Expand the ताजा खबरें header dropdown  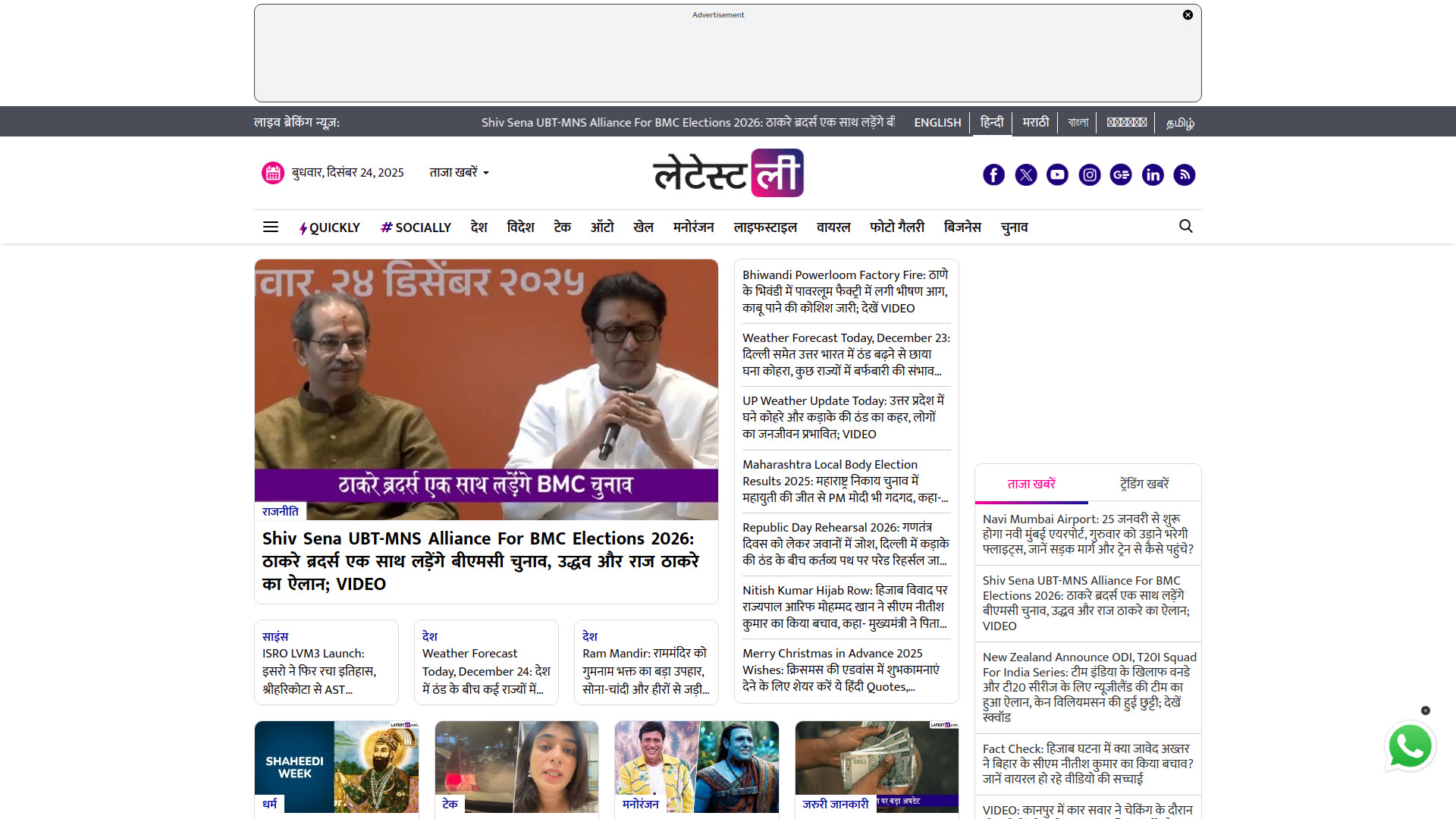[460, 173]
